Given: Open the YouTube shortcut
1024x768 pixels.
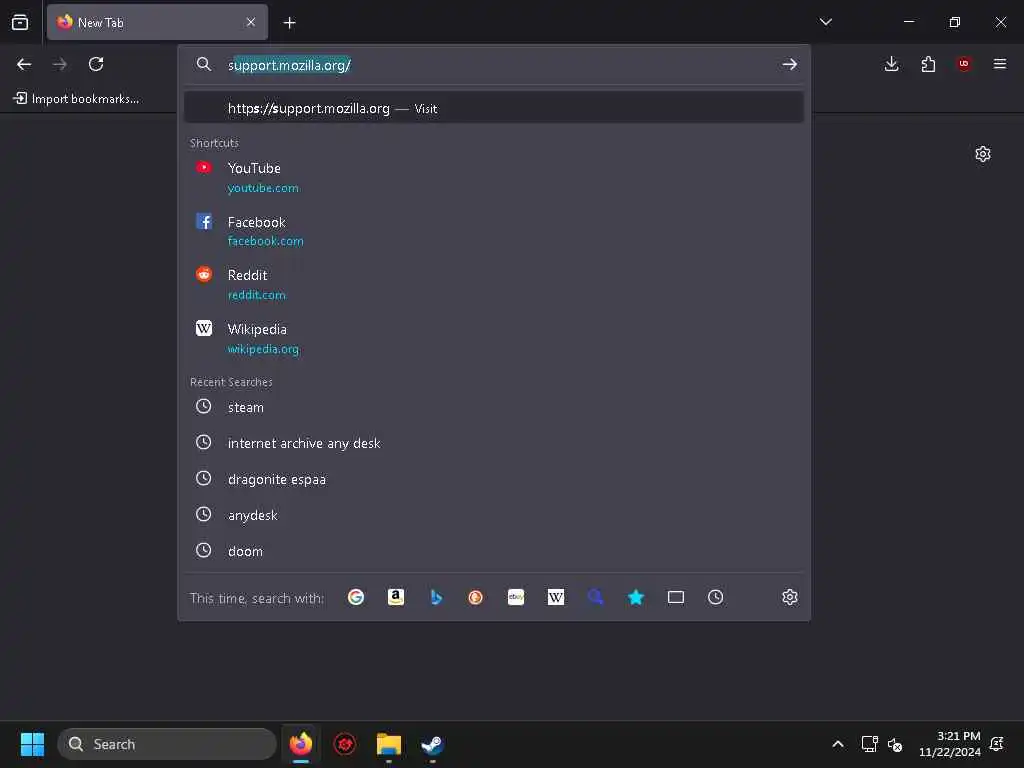Looking at the screenshot, I should tap(494, 178).
